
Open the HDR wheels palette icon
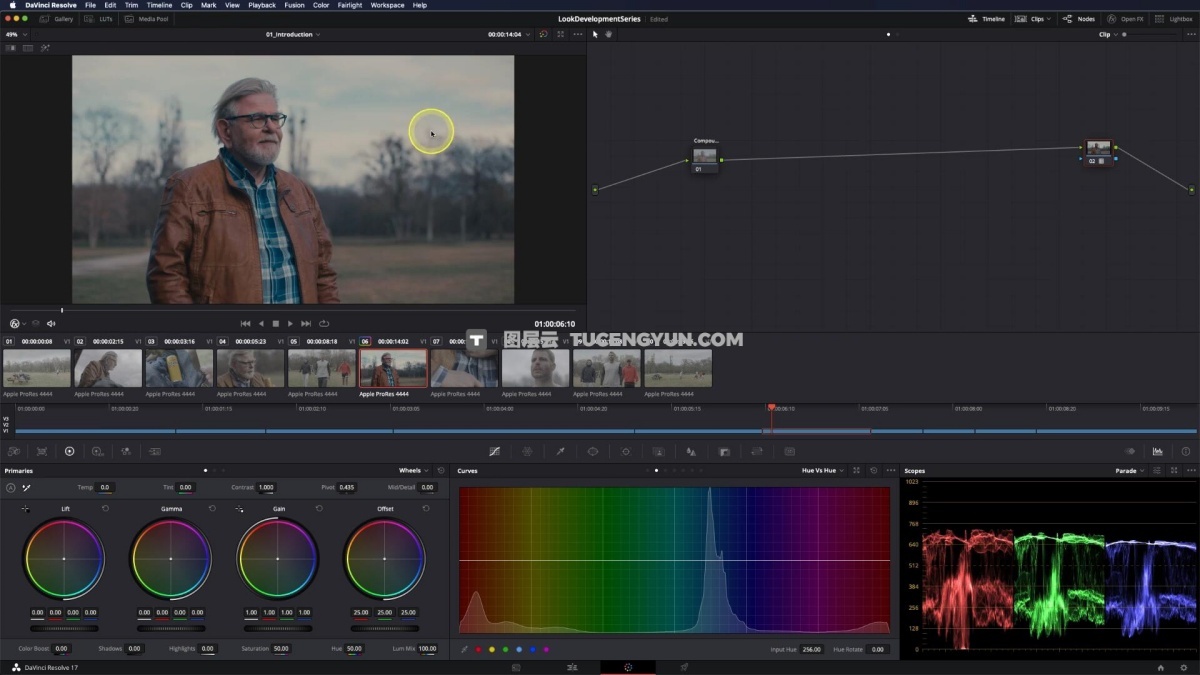(x=97, y=451)
